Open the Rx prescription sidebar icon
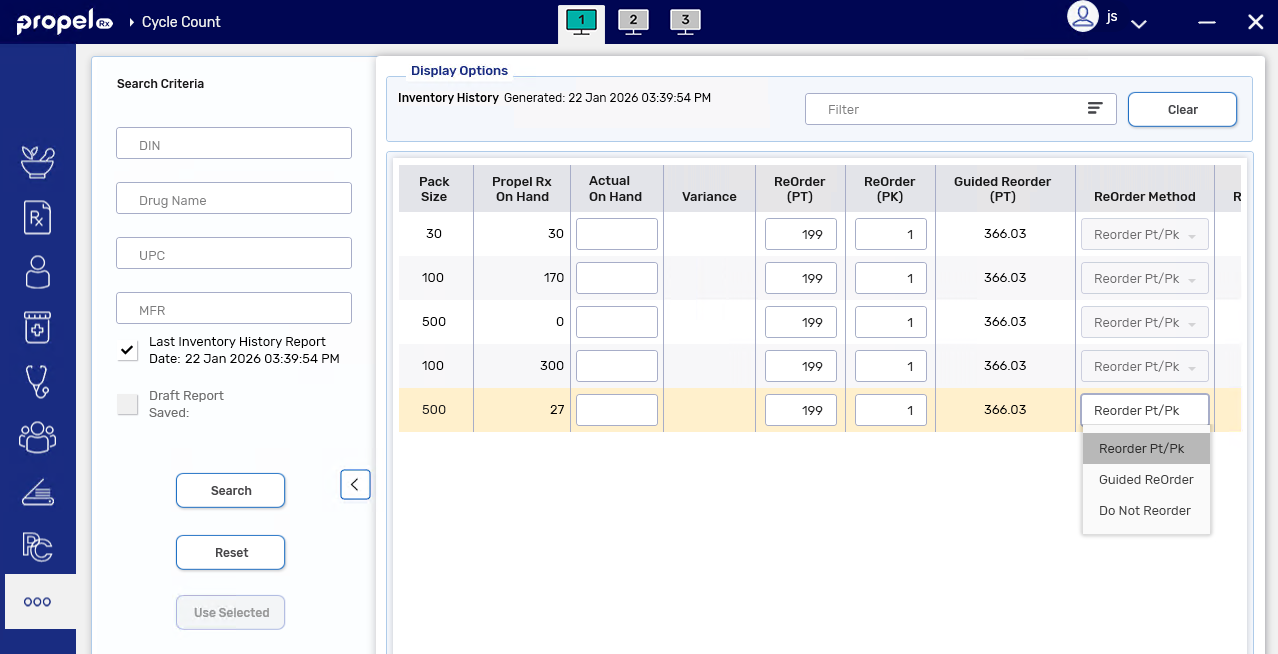Viewport: 1278px width, 654px height. [37, 217]
